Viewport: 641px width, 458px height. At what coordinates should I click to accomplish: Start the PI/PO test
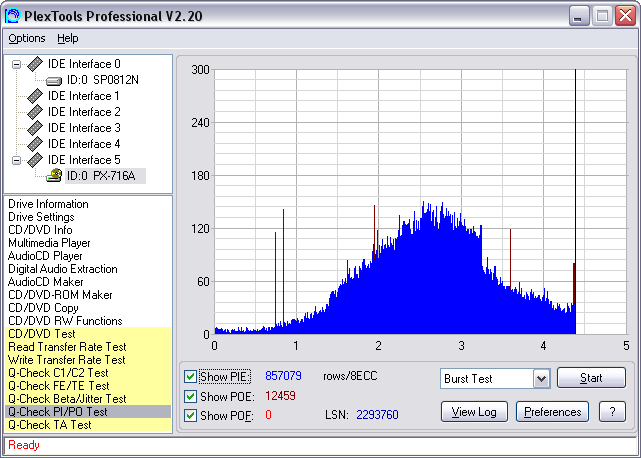pyautogui.click(x=591, y=378)
